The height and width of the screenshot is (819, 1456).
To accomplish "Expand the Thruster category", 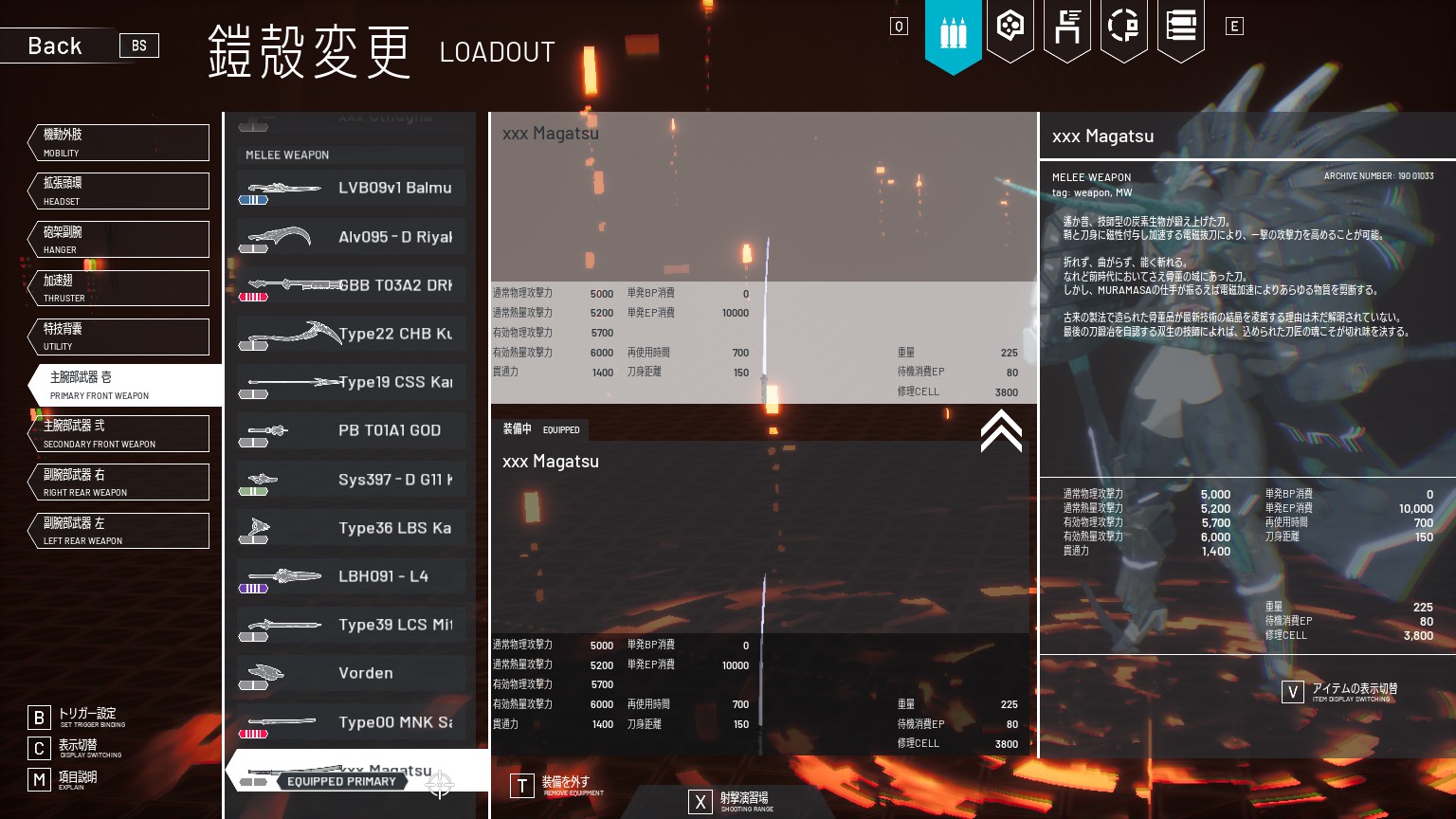I will pos(119,288).
